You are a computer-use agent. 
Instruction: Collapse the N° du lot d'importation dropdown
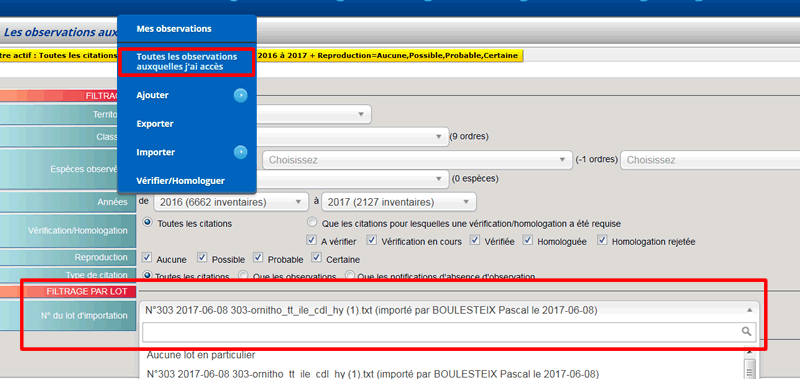coord(749,310)
